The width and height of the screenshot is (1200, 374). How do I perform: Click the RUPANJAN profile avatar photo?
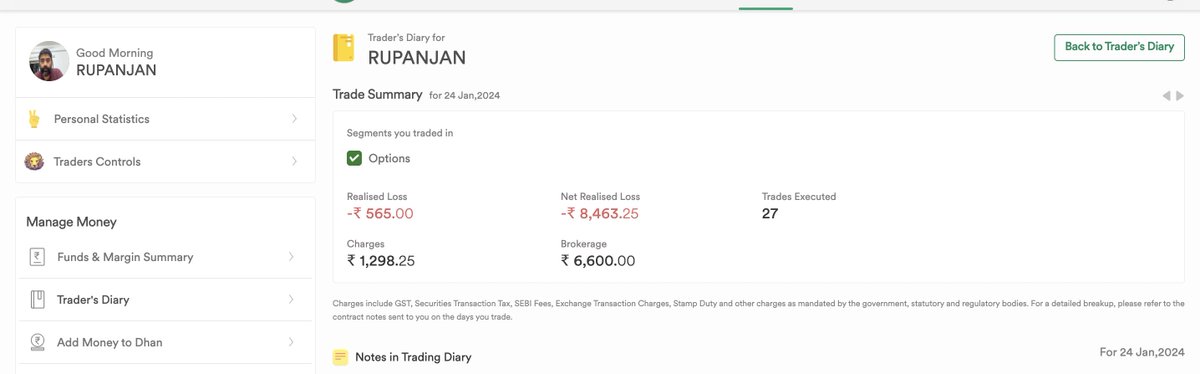[49, 61]
